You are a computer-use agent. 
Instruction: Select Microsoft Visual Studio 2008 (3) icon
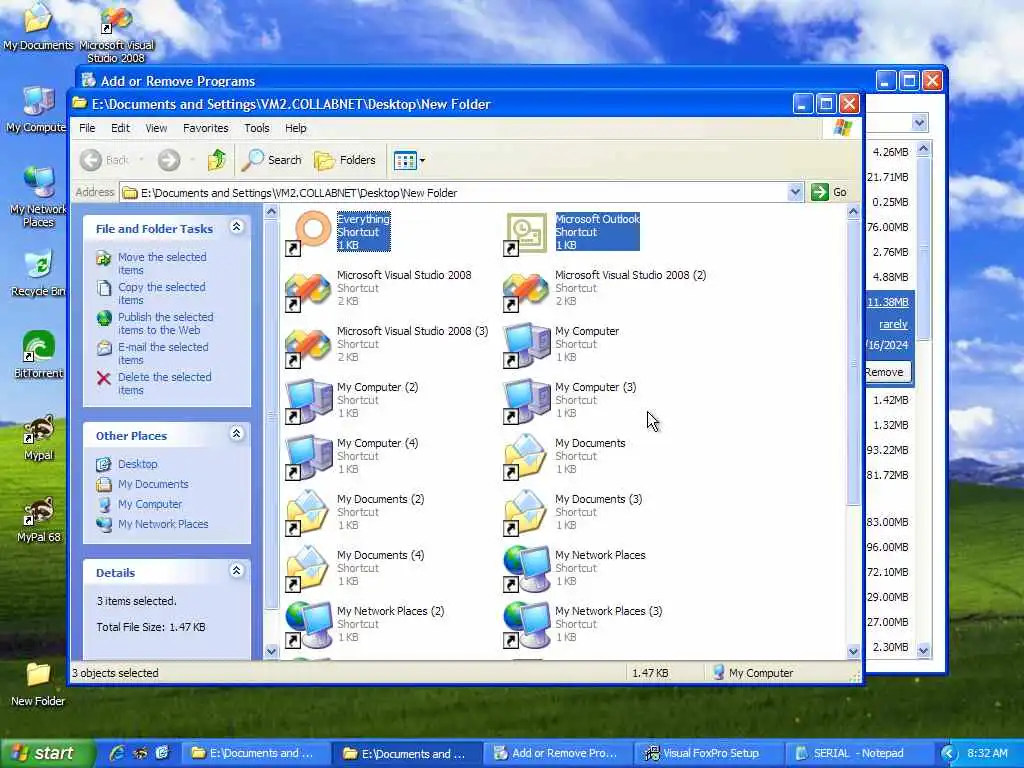pyautogui.click(x=308, y=345)
